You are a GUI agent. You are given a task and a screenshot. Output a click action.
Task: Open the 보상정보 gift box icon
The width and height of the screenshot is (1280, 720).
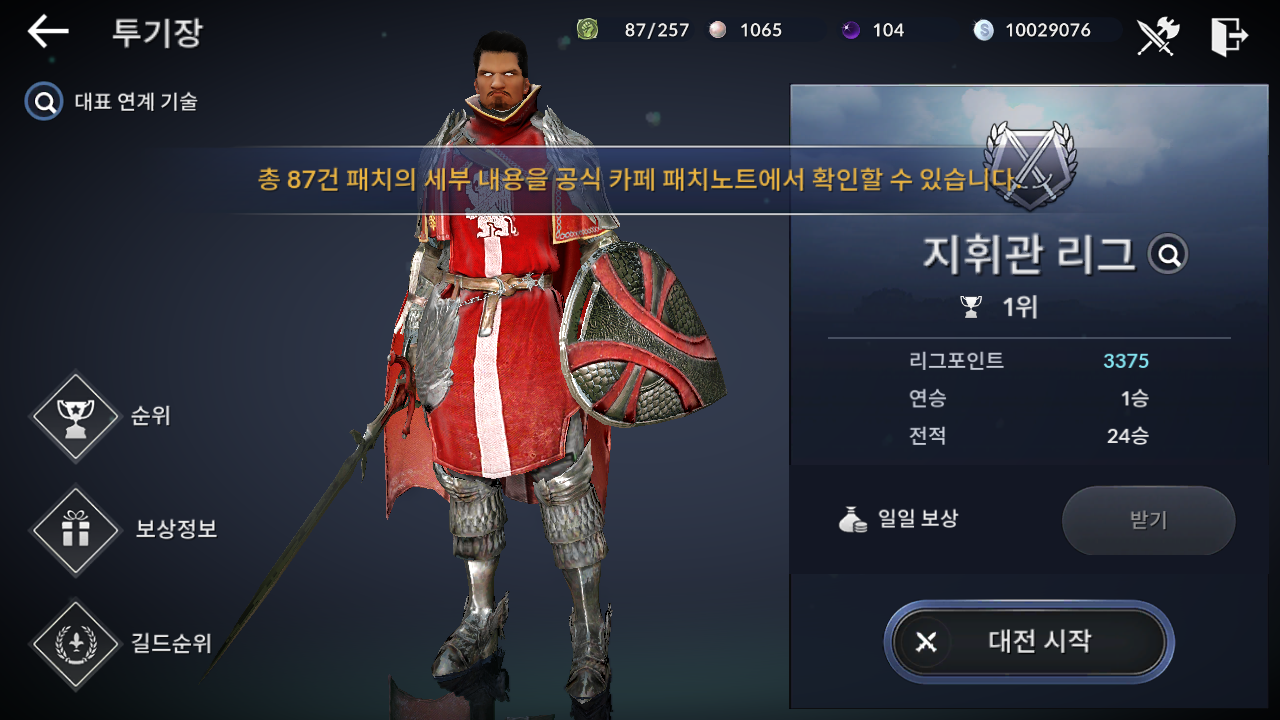(76, 531)
